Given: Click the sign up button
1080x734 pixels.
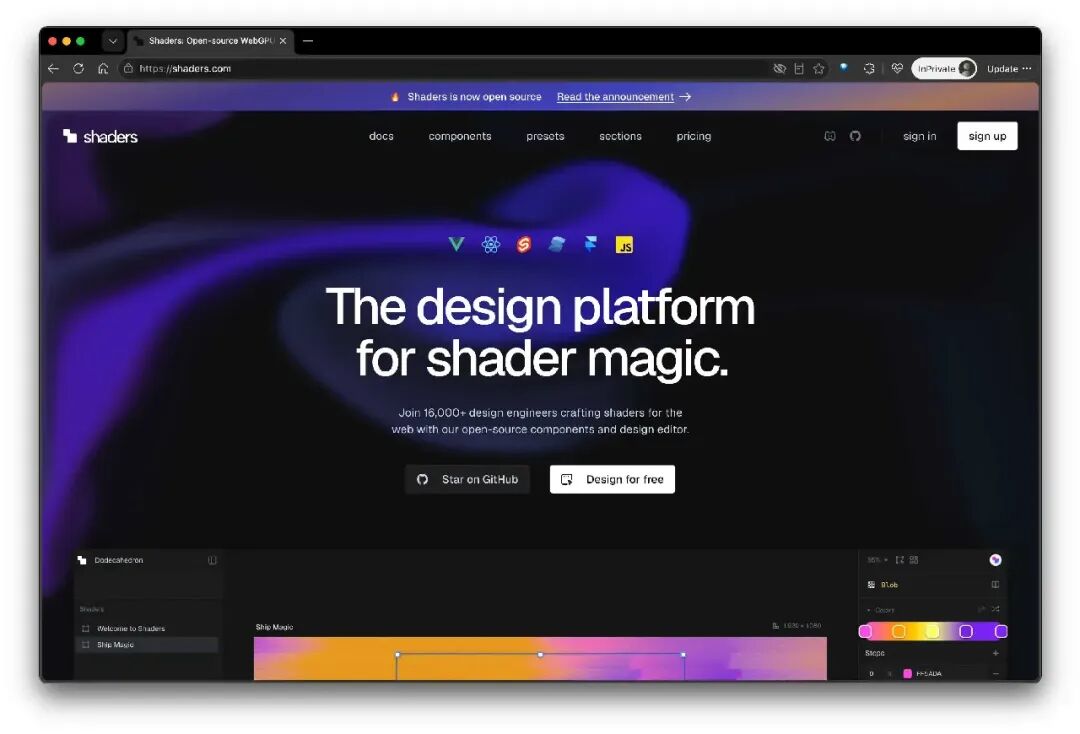Looking at the screenshot, I should (987, 136).
